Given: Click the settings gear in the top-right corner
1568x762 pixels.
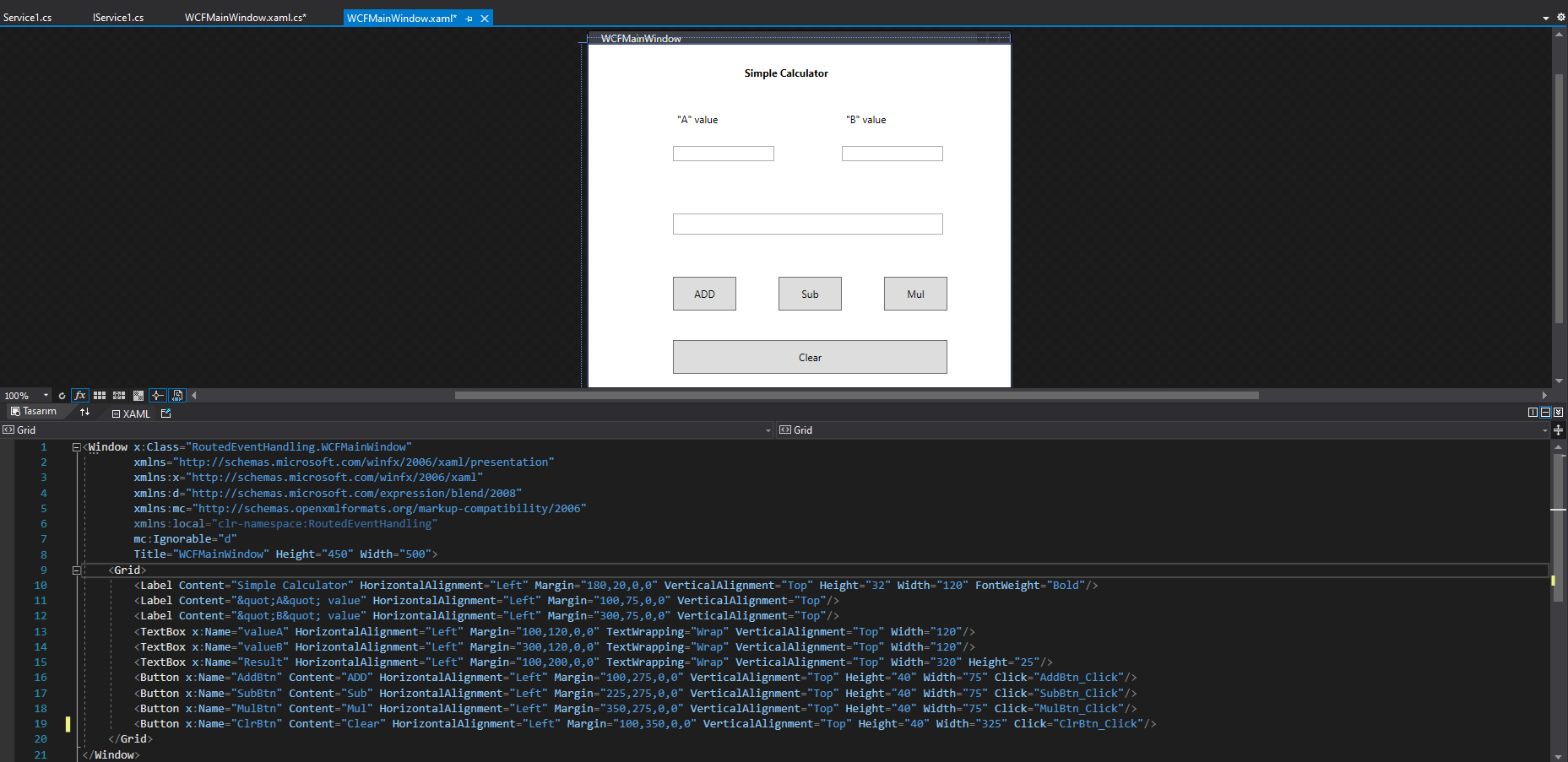Looking at the screenshot, I should 1560,16.
